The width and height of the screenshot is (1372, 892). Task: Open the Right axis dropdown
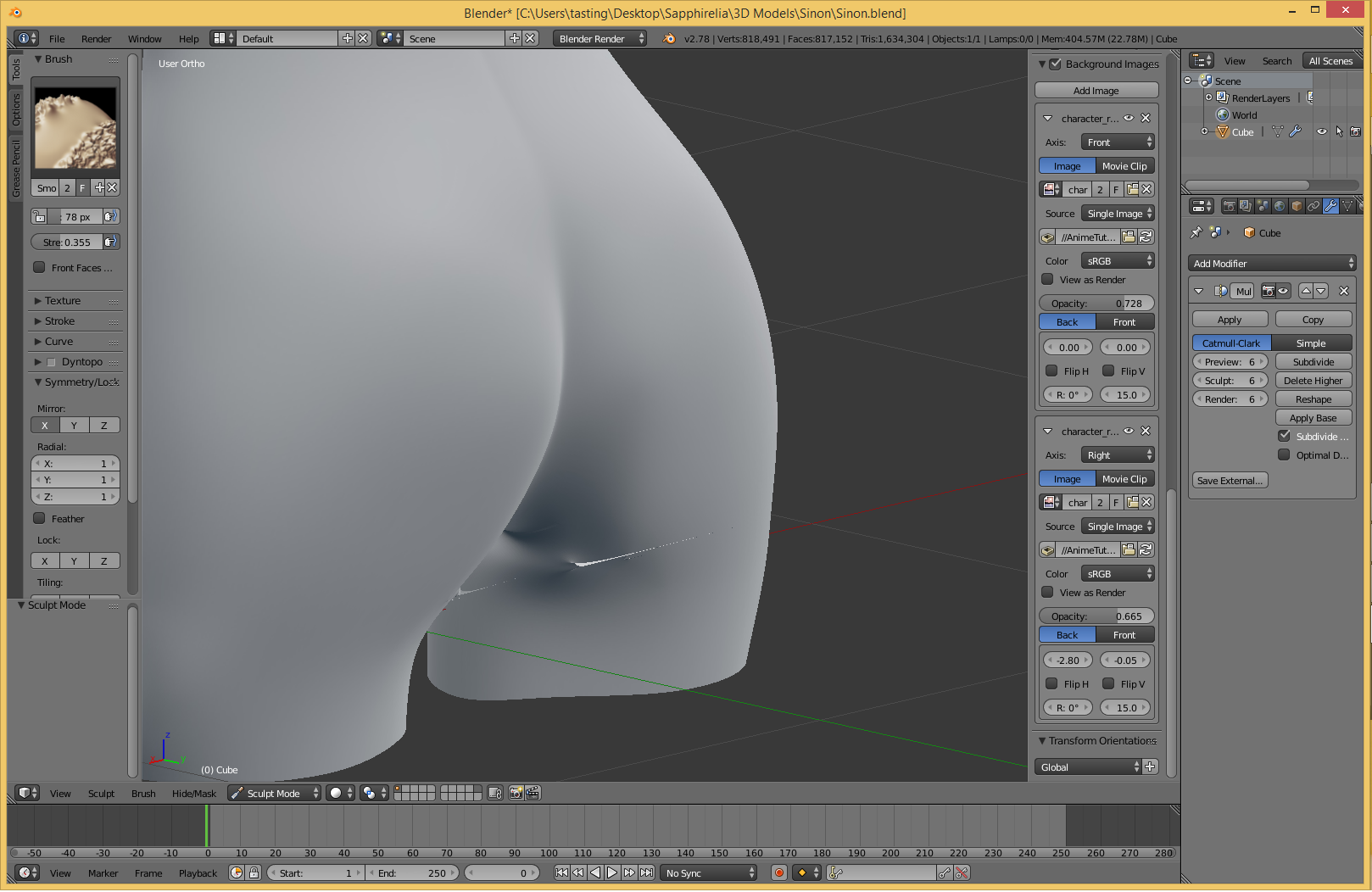(1118, 455)
